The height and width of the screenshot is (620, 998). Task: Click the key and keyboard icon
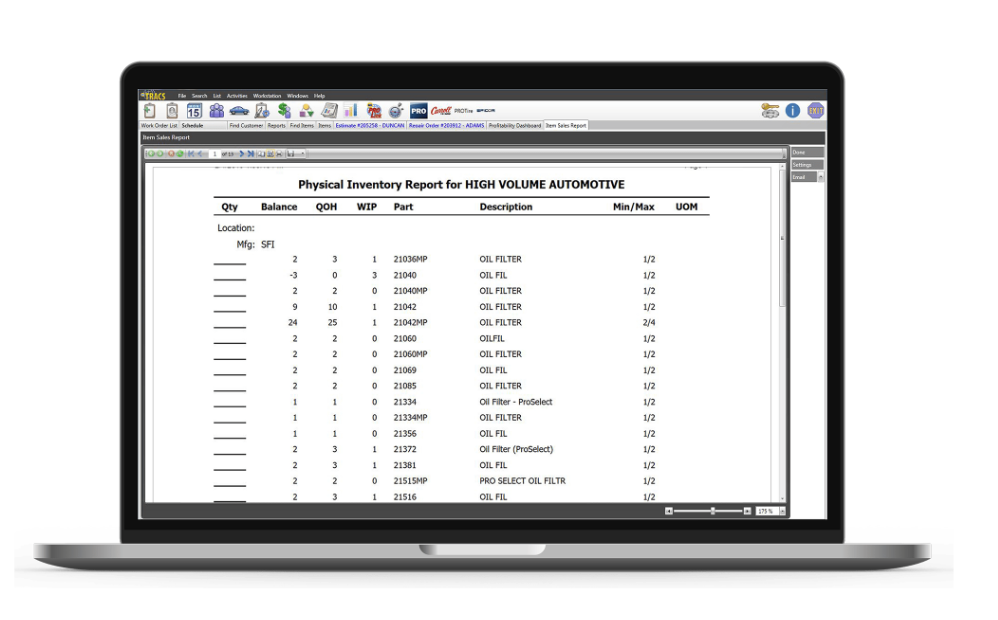click(x=769, y=111)
